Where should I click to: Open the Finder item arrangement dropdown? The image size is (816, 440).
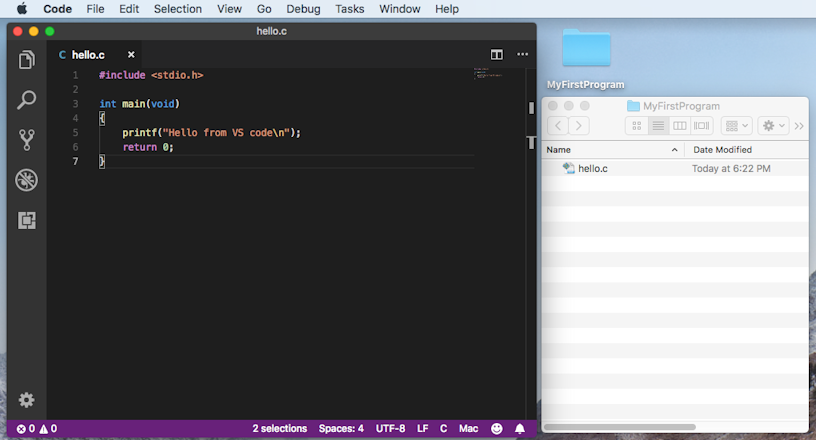[736, 125]
